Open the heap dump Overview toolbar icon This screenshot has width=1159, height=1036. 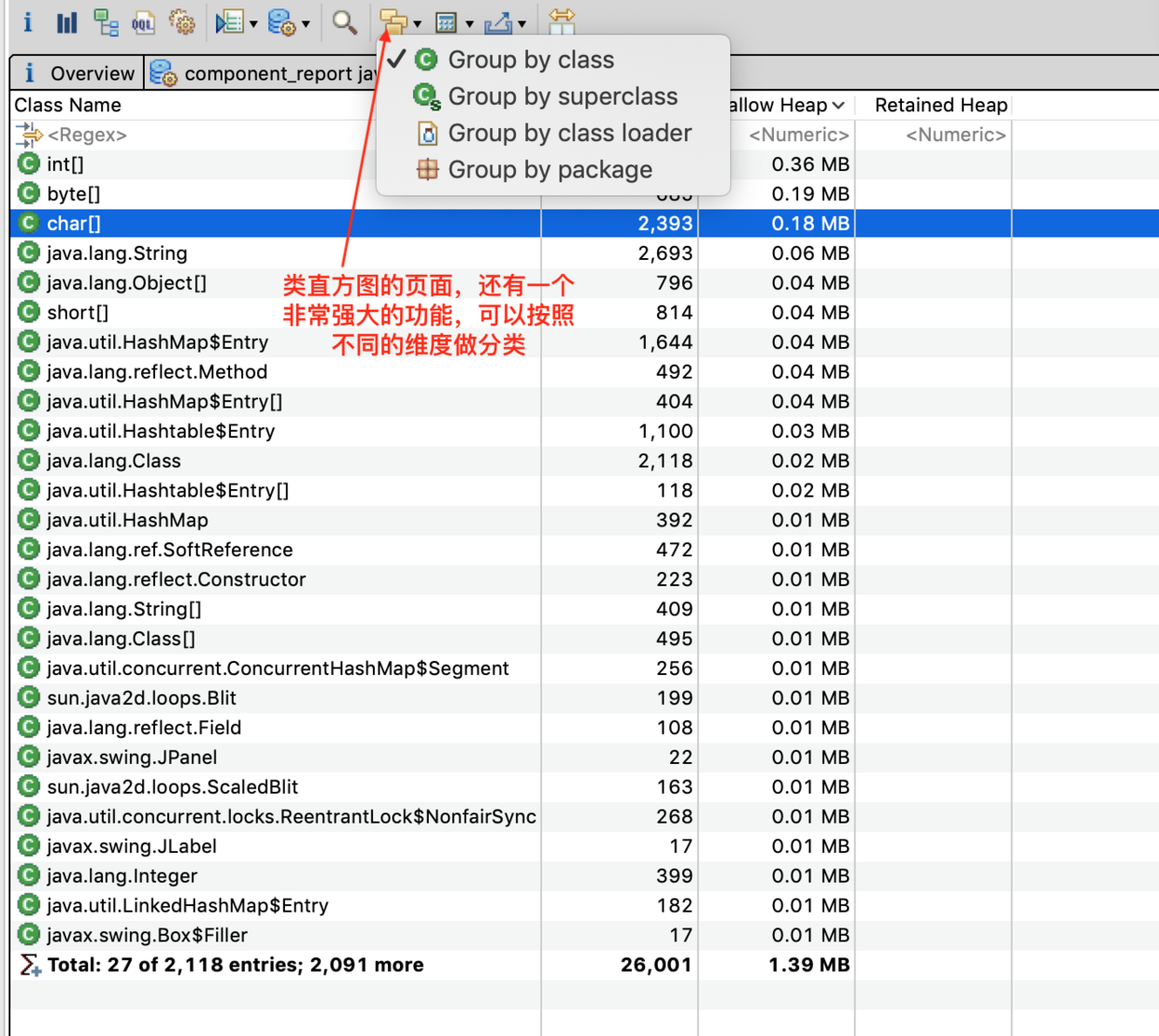coord(27,22)
